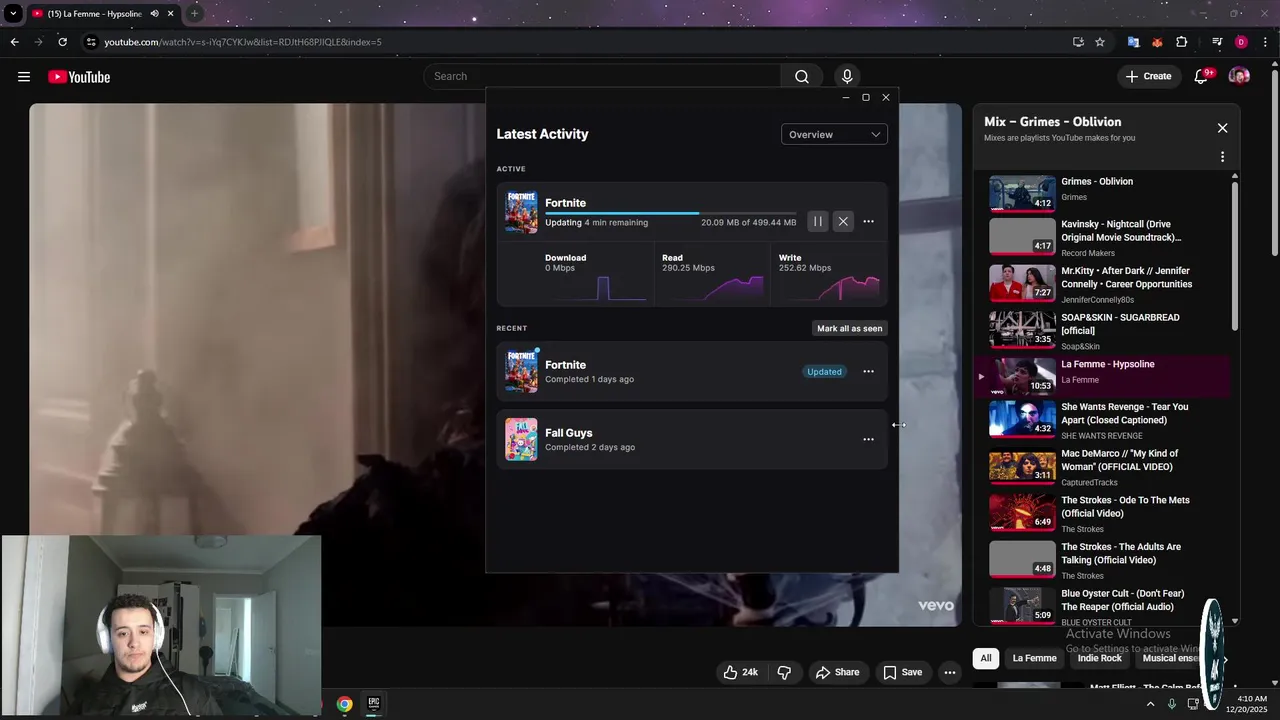Select Mac DeMarco My Kind of Woman video
The height and width of the screenshot is (720, 1280).
point(1105,467)
